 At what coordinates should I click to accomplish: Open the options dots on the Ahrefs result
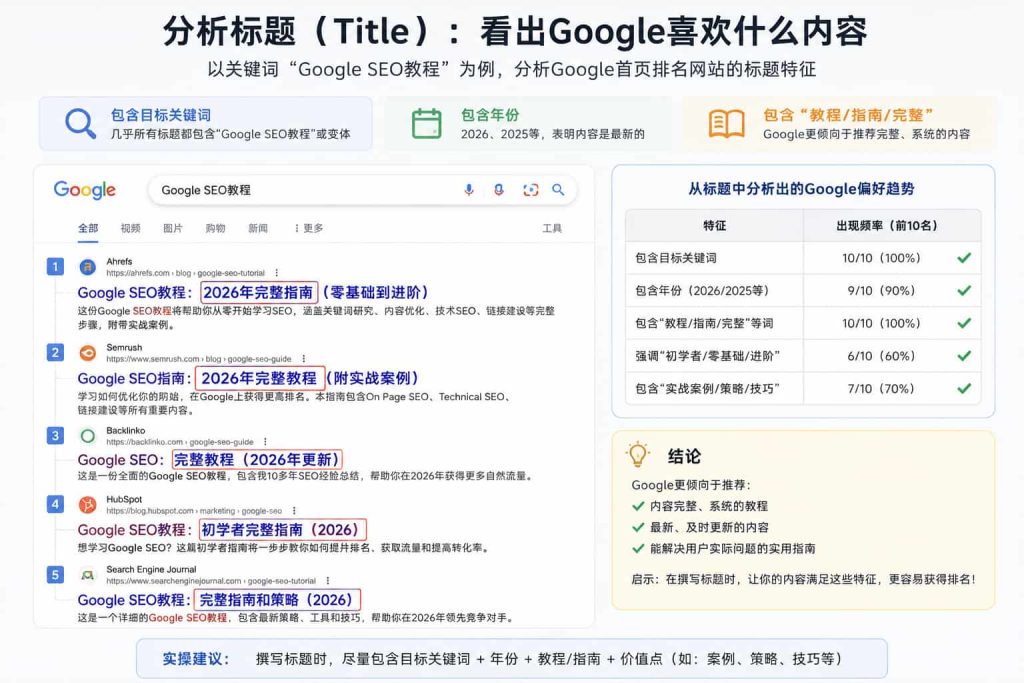pos(277,273)
